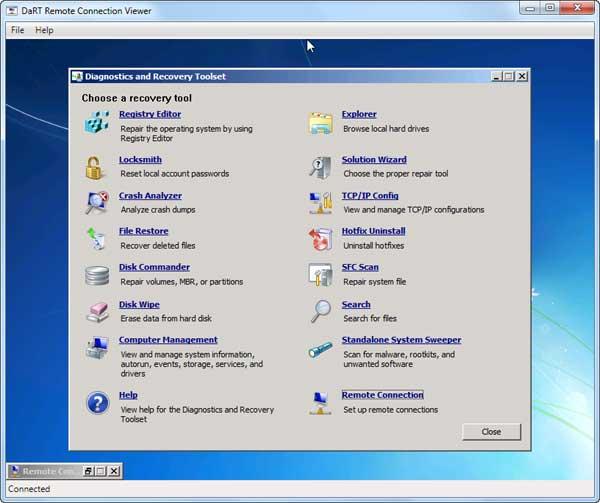Launch the SFC Scan link
The width and height of the screenshot is (600, 503).
[360, 267]
